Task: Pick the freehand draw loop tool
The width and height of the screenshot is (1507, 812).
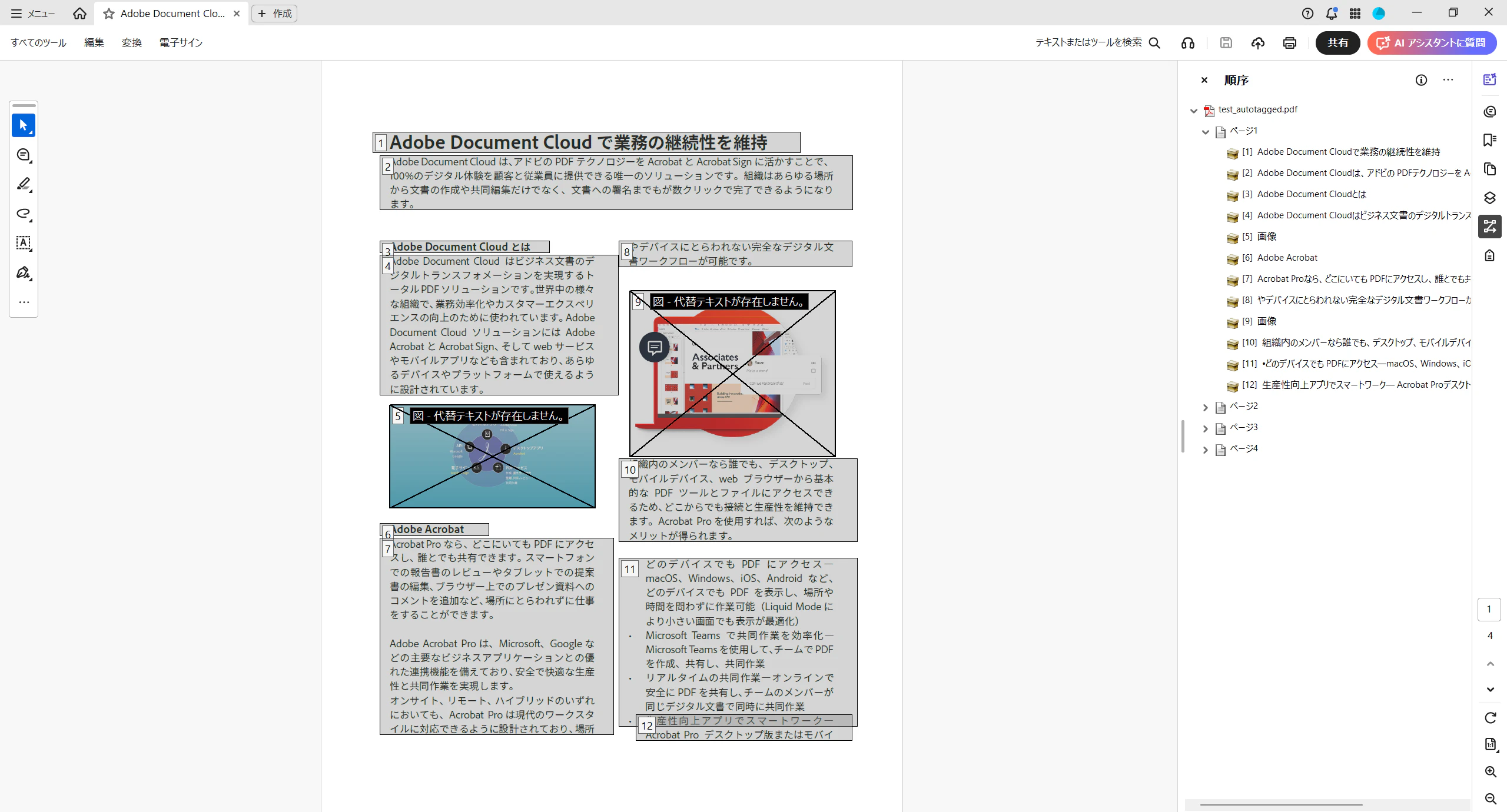Action: (x=24, y=214)
